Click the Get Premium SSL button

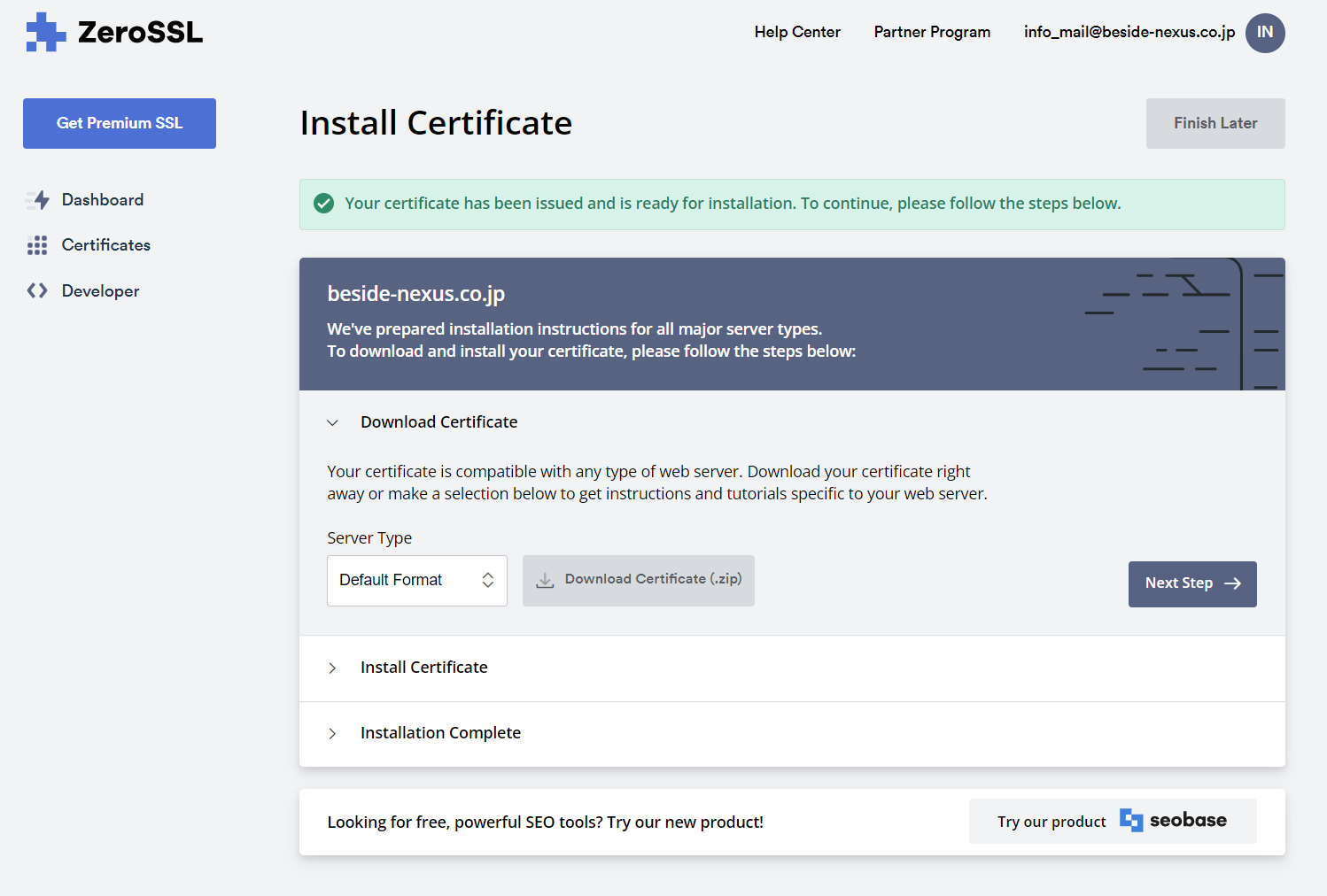click(119, 123)
